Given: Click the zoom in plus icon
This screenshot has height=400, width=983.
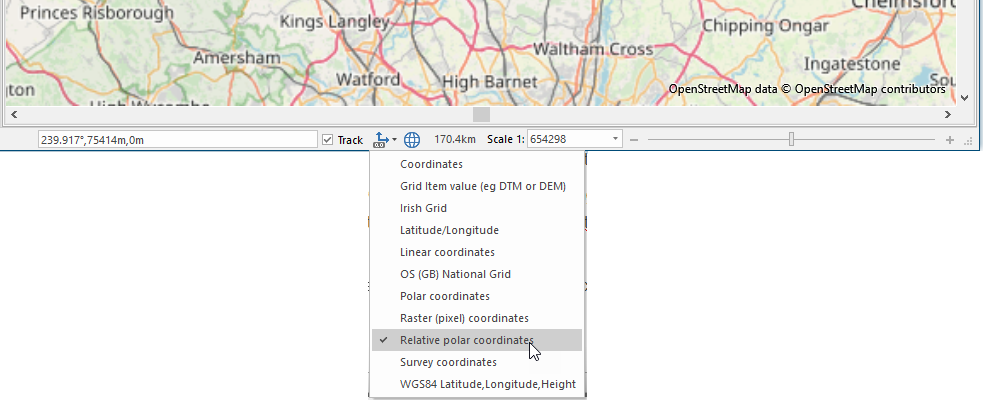Looking at the screenshot, I should pyautogui.click(x=949, y=140).
